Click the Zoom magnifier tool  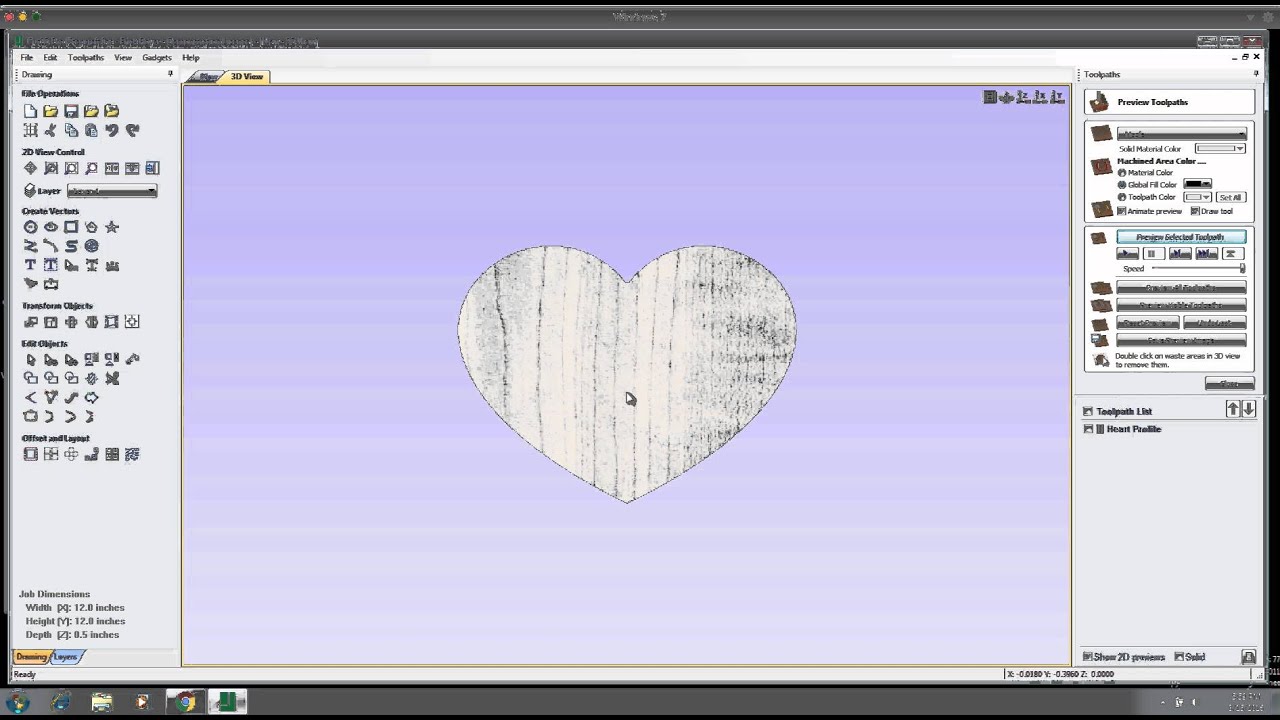[91, 168]
